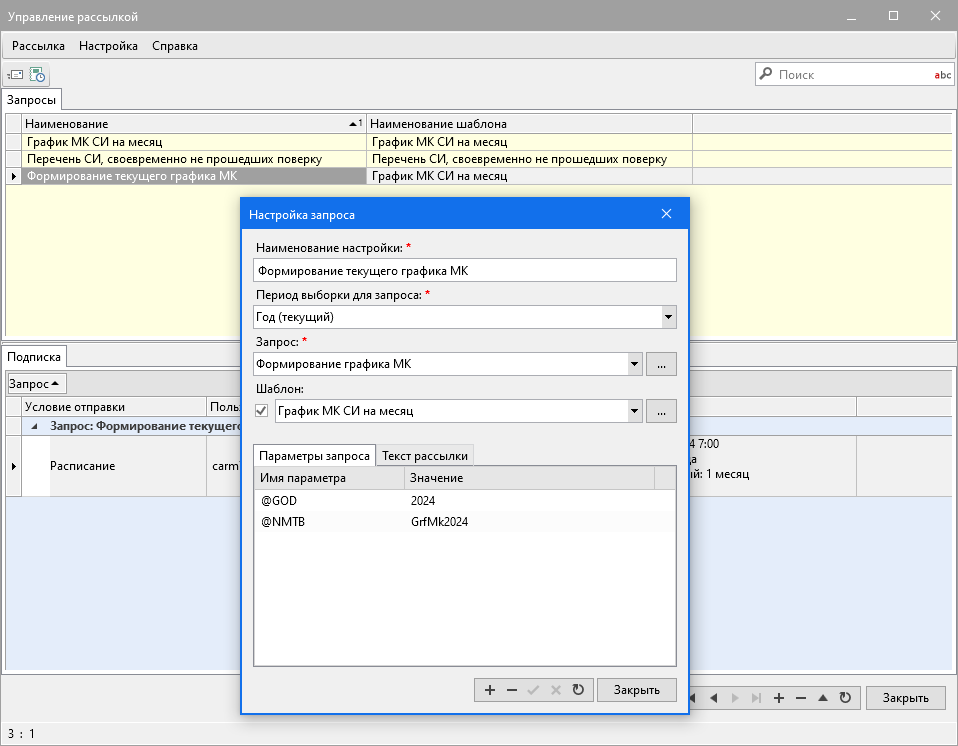This screenshot has height=746, width=958.
Task: Click the scheduled mailing clock toolbar icon
Action: click(x=37, y=75)
